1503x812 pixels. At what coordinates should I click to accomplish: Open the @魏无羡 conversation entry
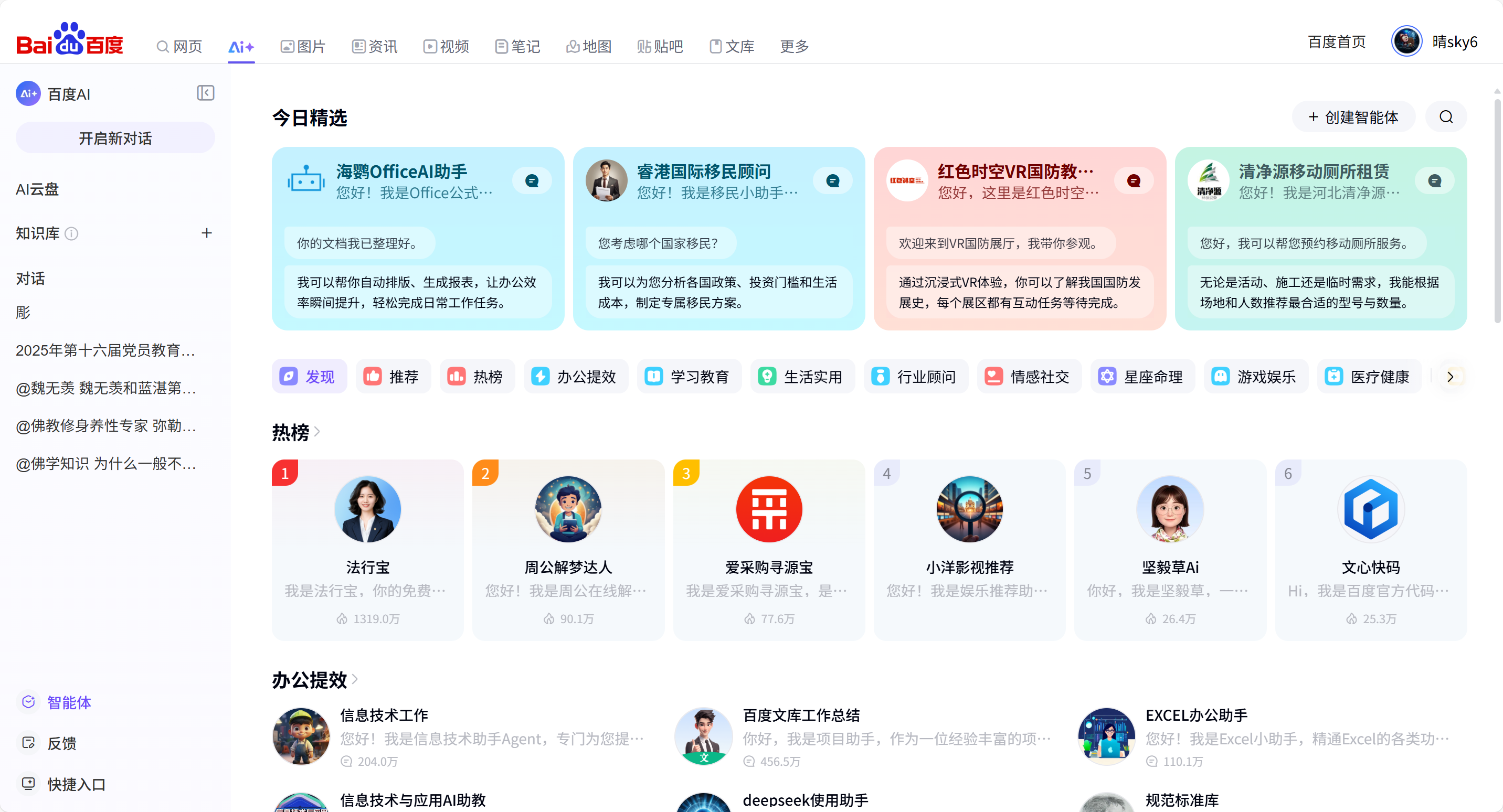point(105,388)
